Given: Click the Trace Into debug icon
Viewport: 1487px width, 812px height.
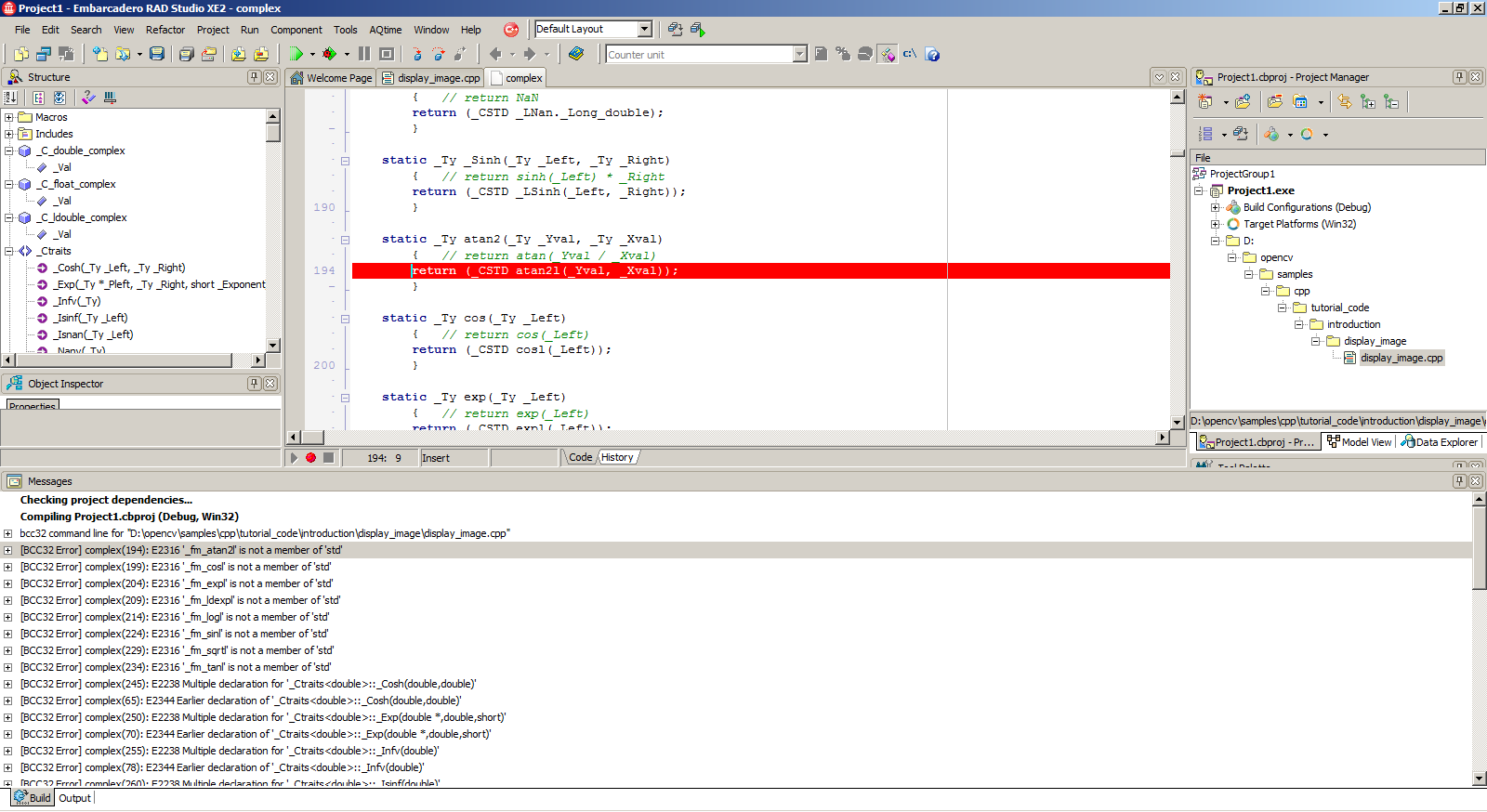Looking at the screenshot, I should (x=416, y=54).
